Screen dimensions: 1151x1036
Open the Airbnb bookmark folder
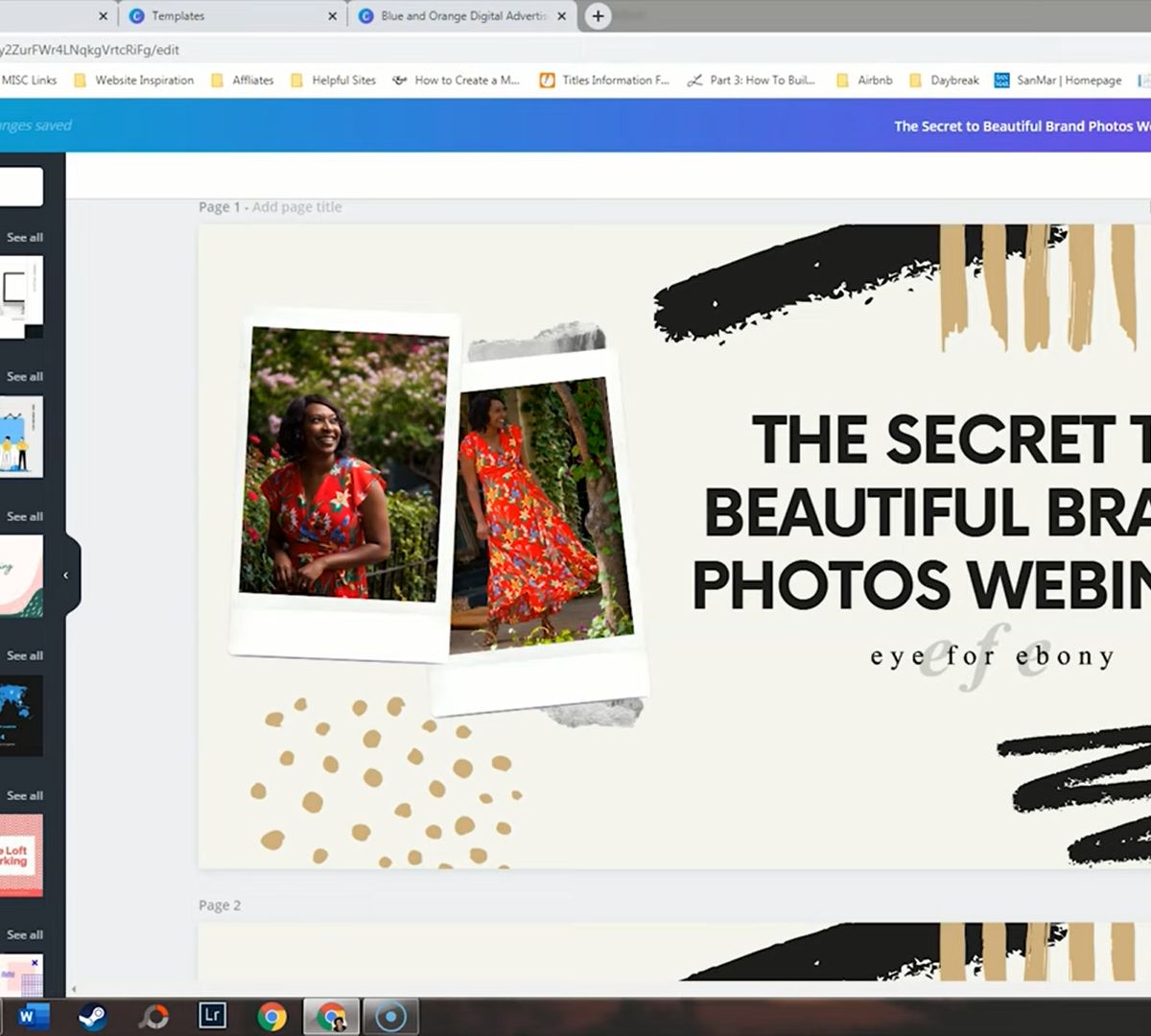pos(864,81)
